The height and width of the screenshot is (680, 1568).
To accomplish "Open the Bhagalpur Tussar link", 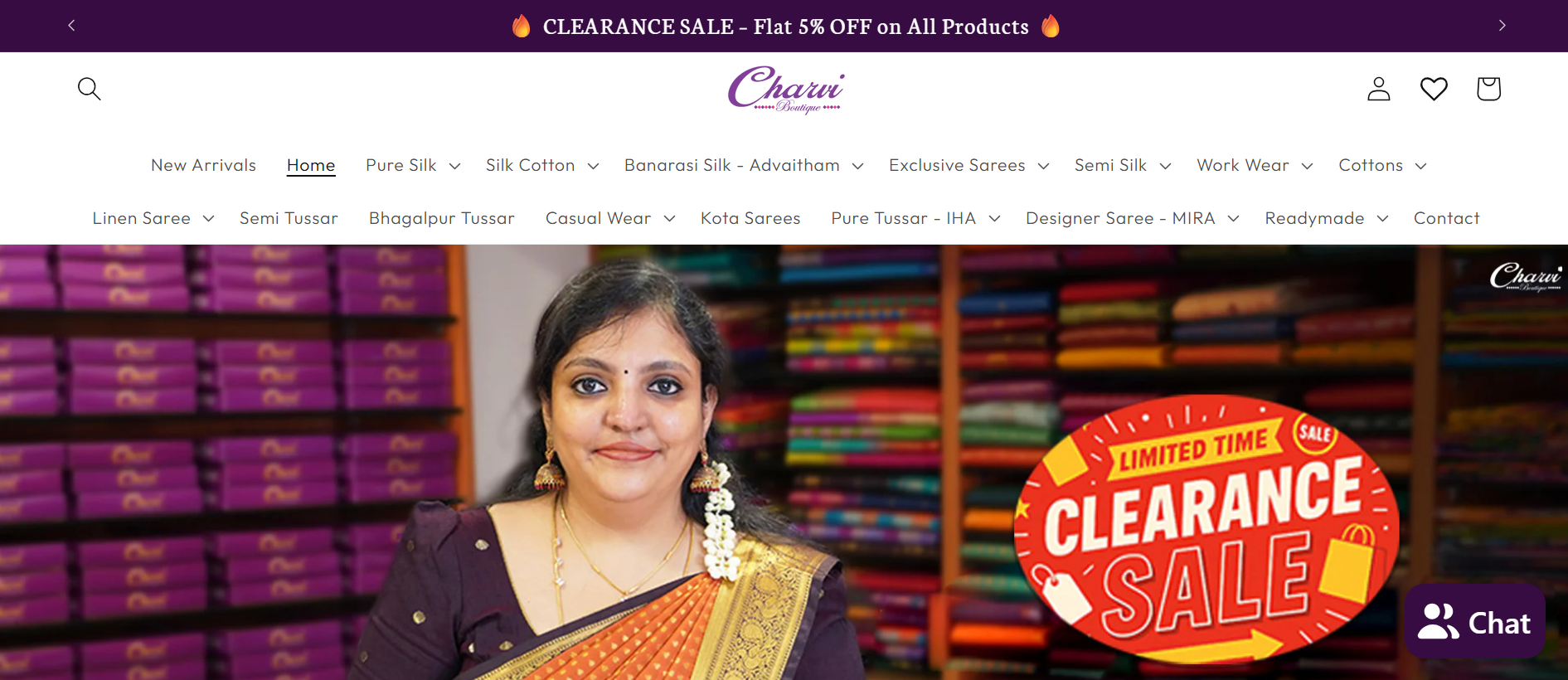I will pyautogui.click(x=442, y=219).
